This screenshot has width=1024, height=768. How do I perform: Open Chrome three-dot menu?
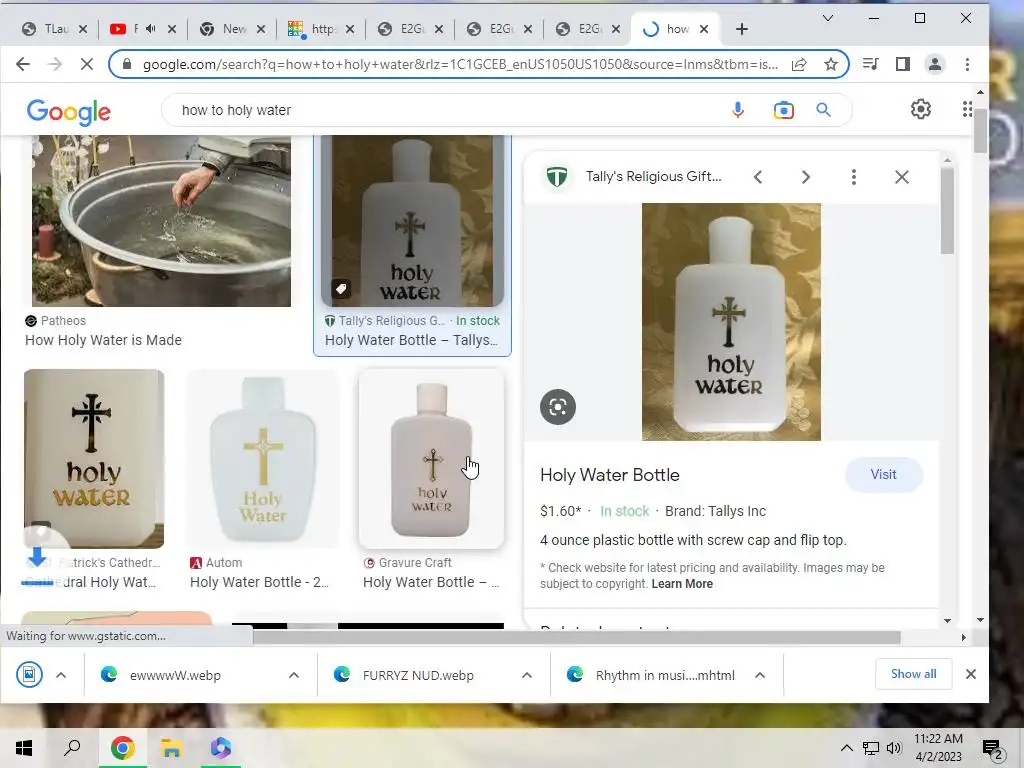pyautogui.click(x=967, y=64)
